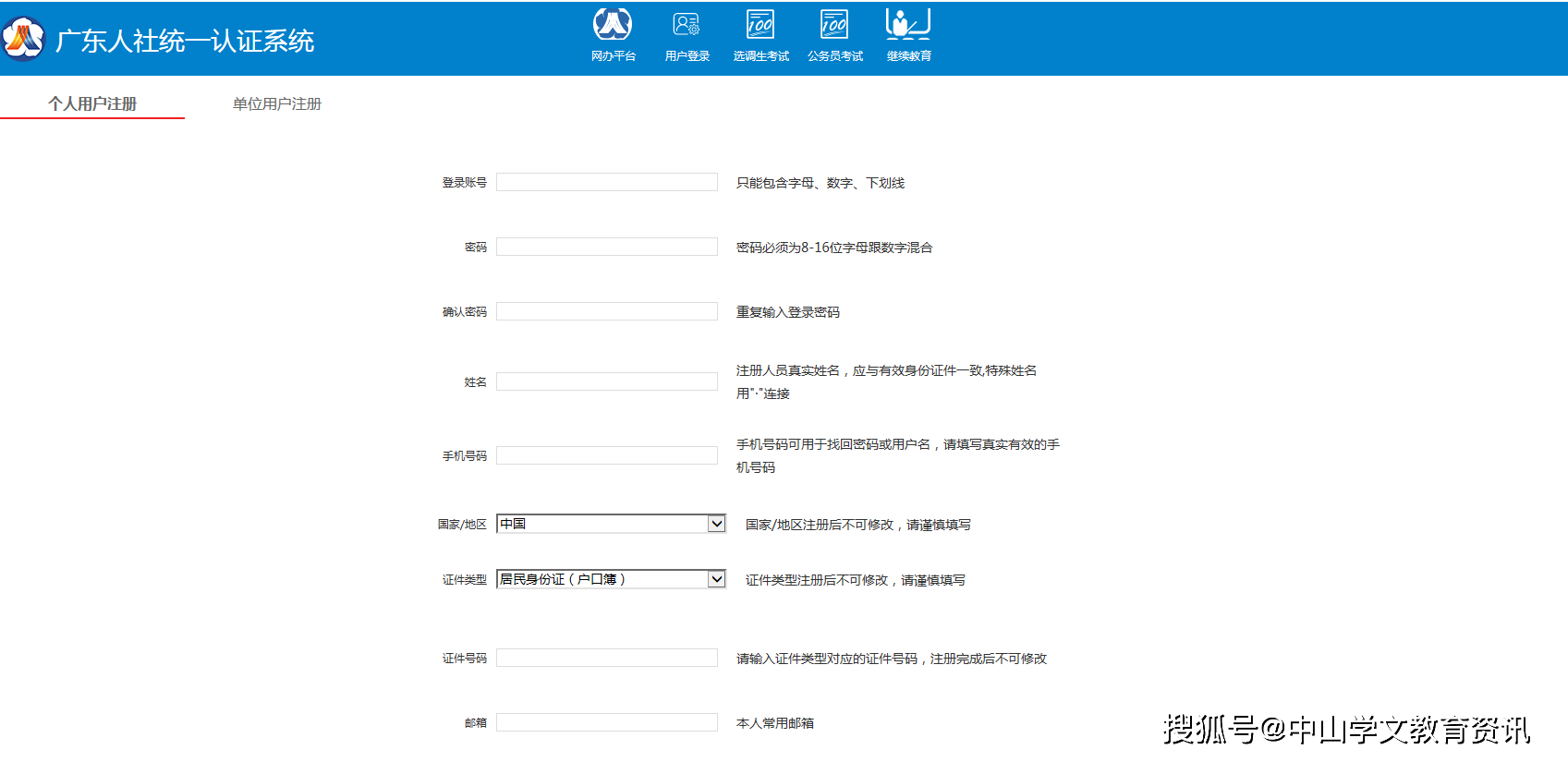Click the 确认密码 field label
Screen dimensions: 1568x762
pos(464,312)
